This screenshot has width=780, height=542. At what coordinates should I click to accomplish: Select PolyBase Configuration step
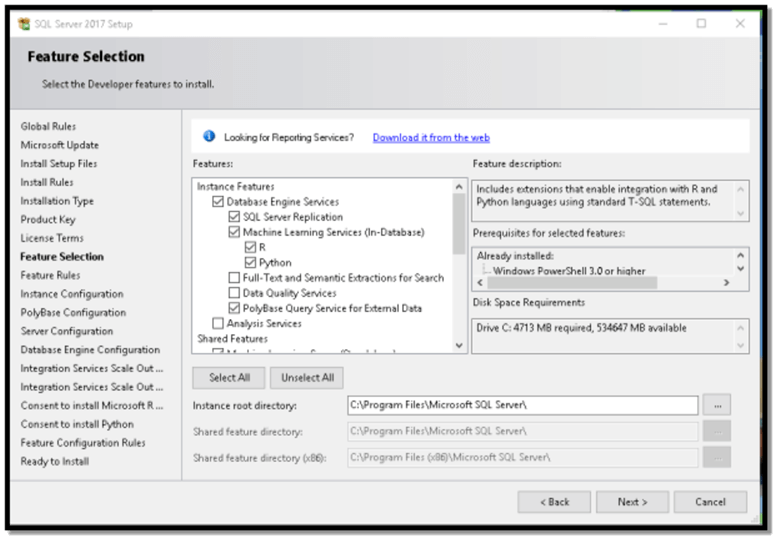[x=73, y=313]
